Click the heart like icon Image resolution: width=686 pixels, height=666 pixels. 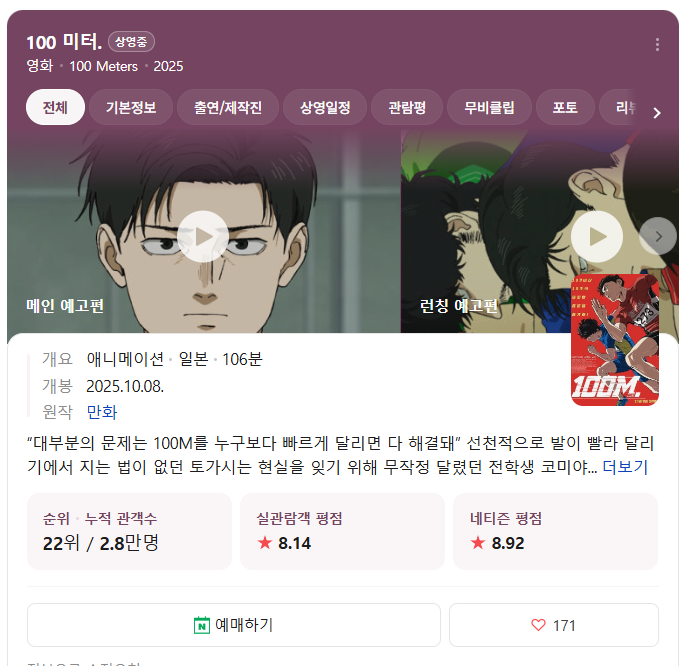point(538,625)
